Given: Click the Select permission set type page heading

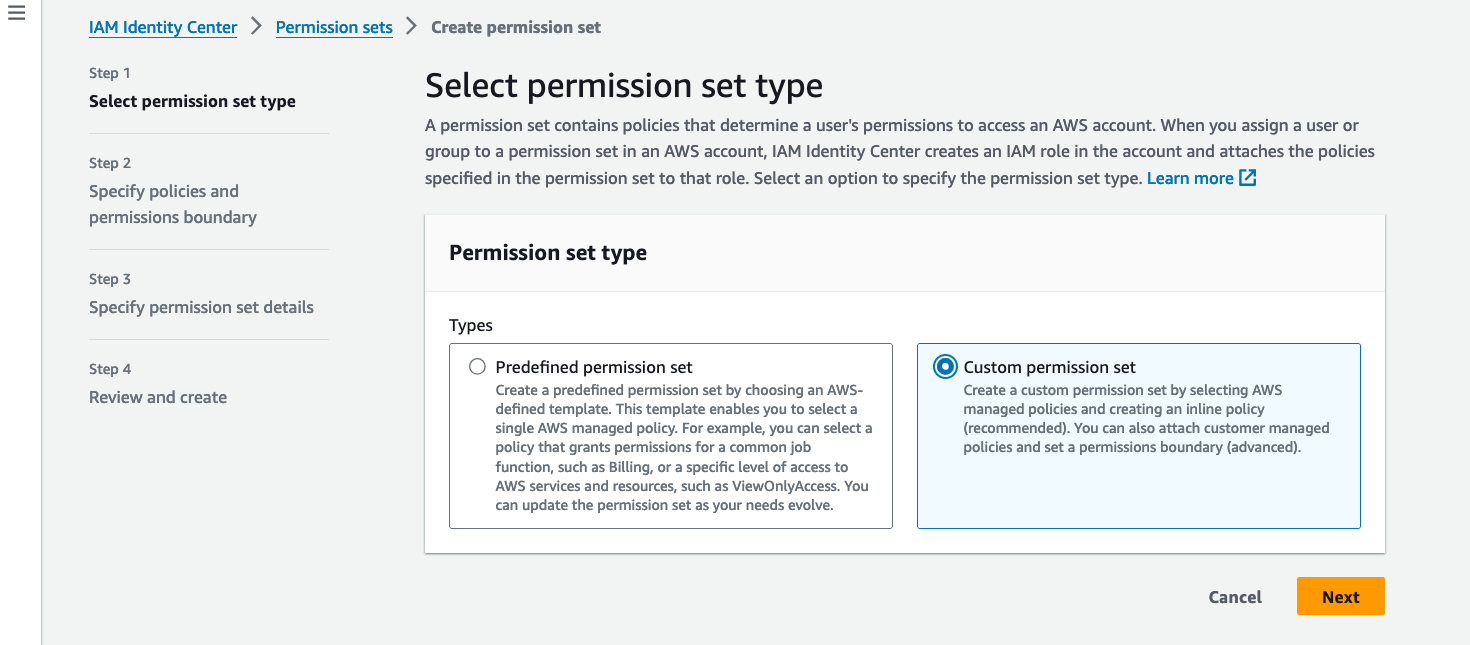Looking at the screenshot, I should coord(624,86).
